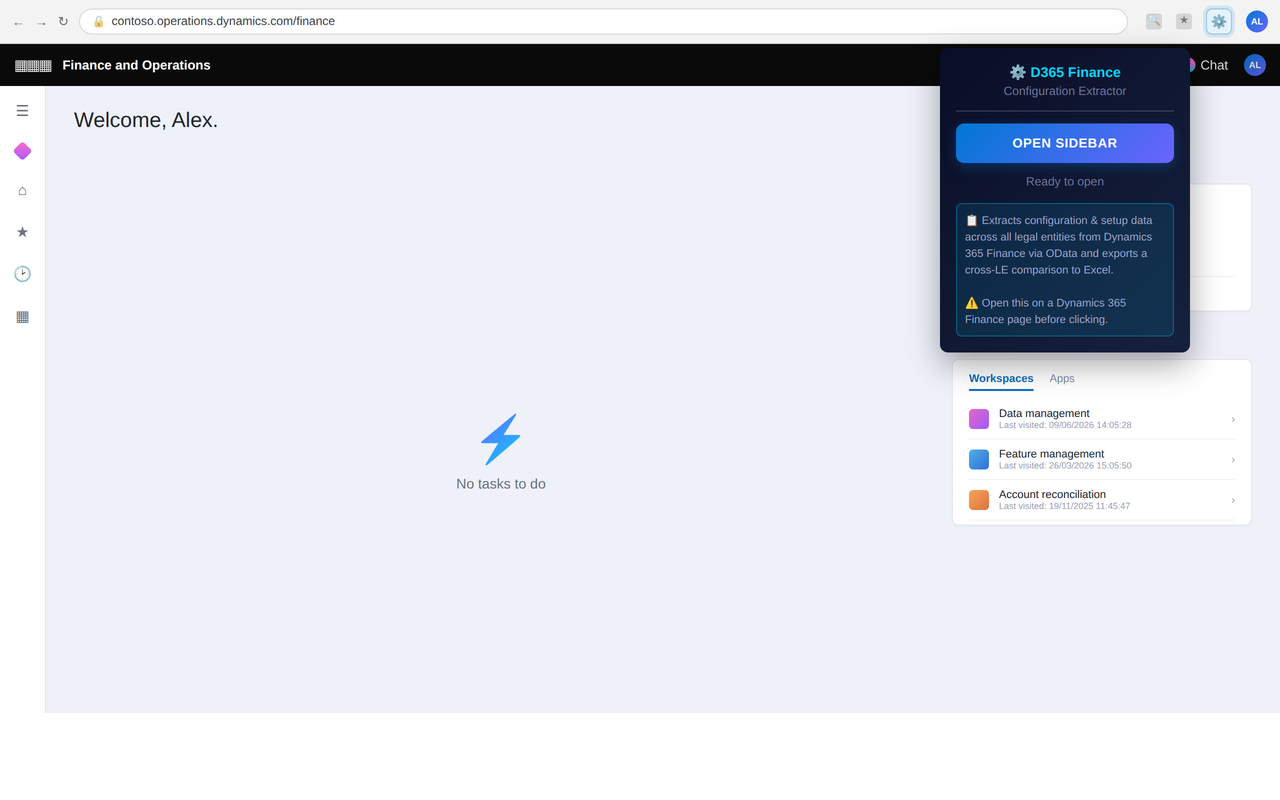Open the Feature management workspace

coord(1102,459)
